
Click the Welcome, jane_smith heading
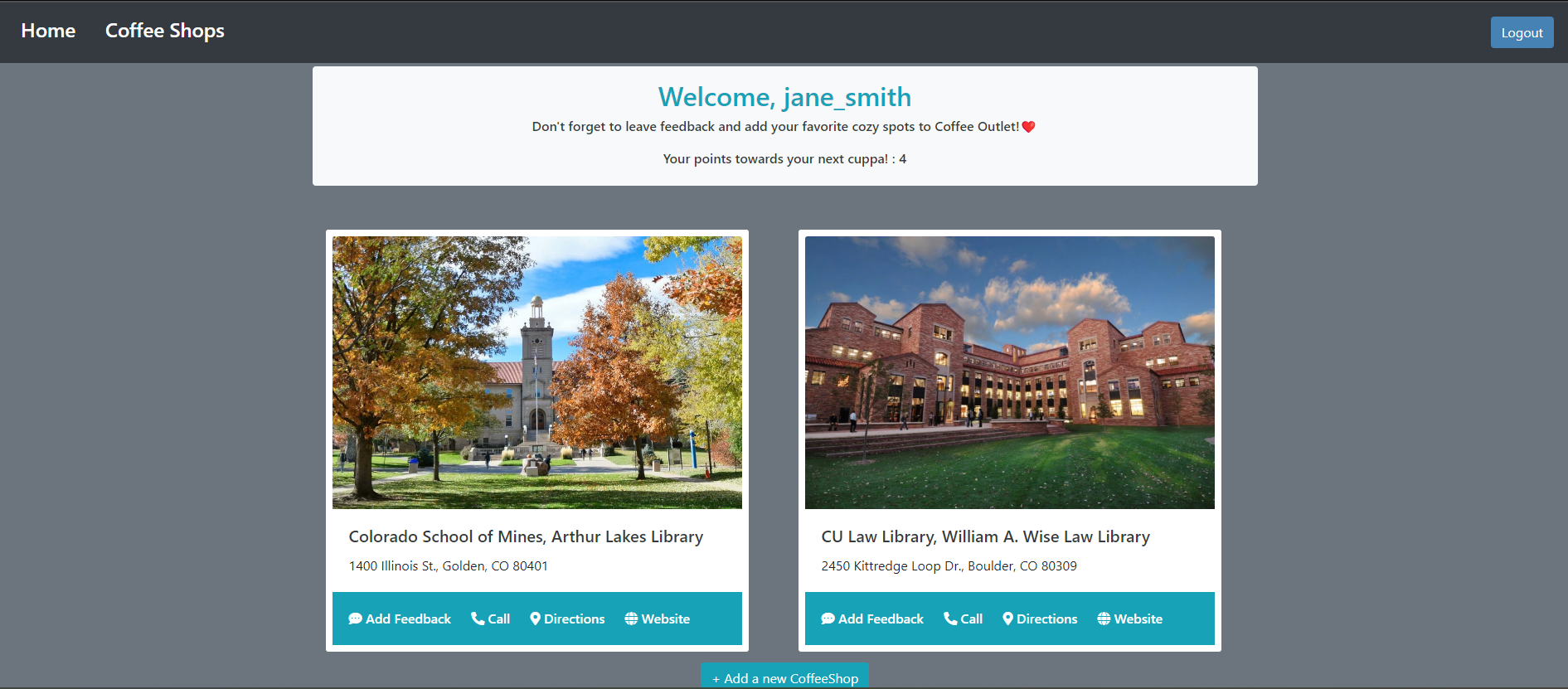[784, 97]
